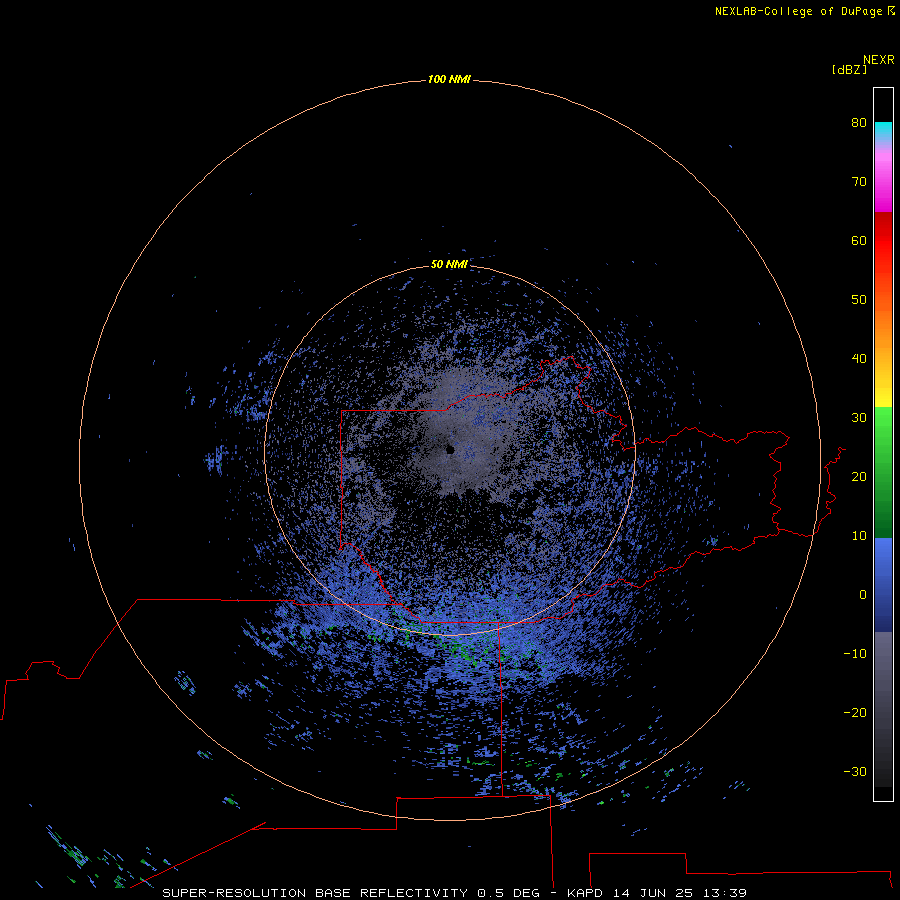Click the [dBZ] units label
Image resolution: width=900 pixels, height=900 pixels.
tap(849, 69)
